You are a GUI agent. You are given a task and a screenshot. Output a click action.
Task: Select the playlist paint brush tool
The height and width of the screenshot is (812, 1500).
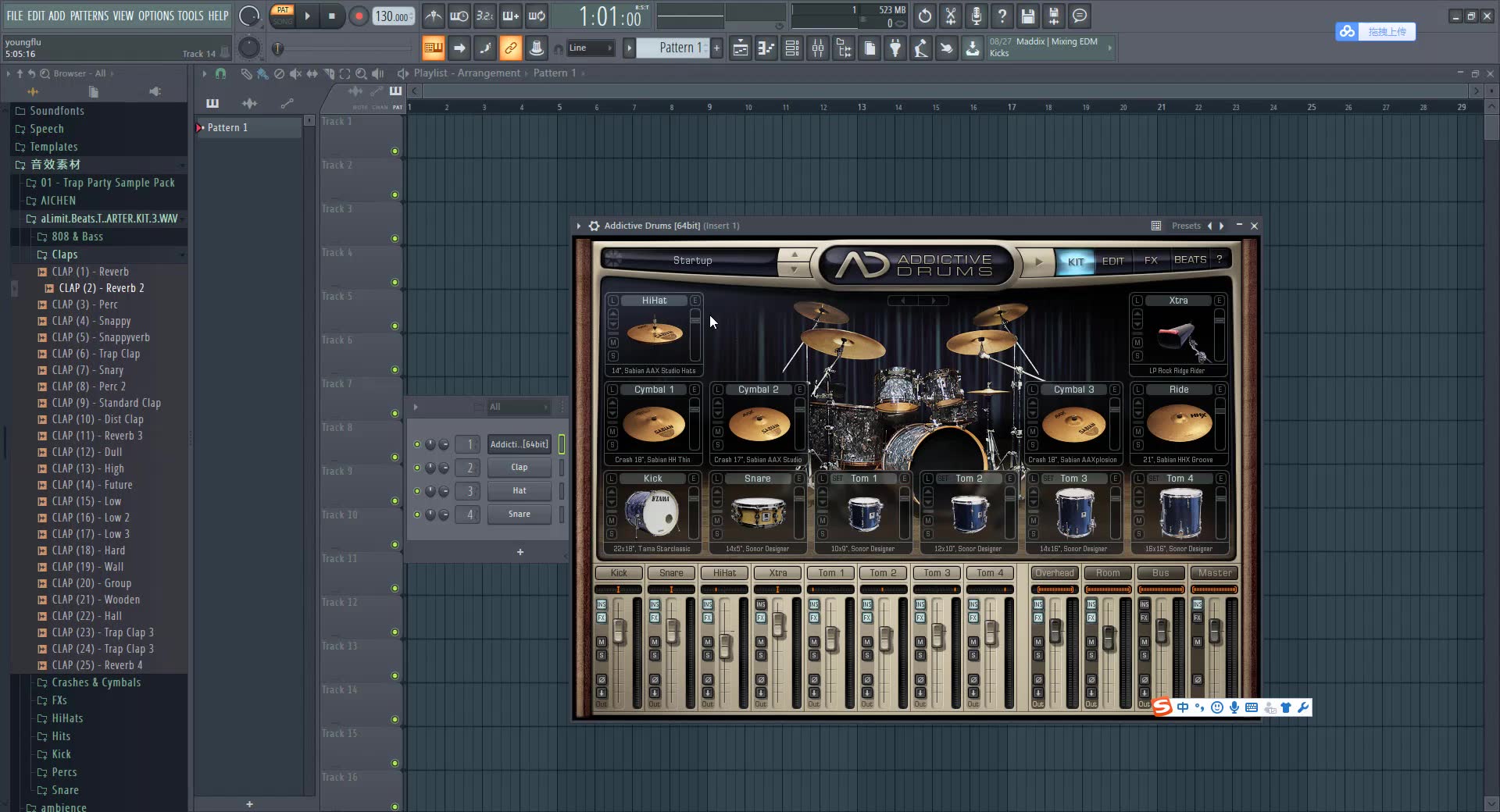pyautogui.click(x=262, y=73)
